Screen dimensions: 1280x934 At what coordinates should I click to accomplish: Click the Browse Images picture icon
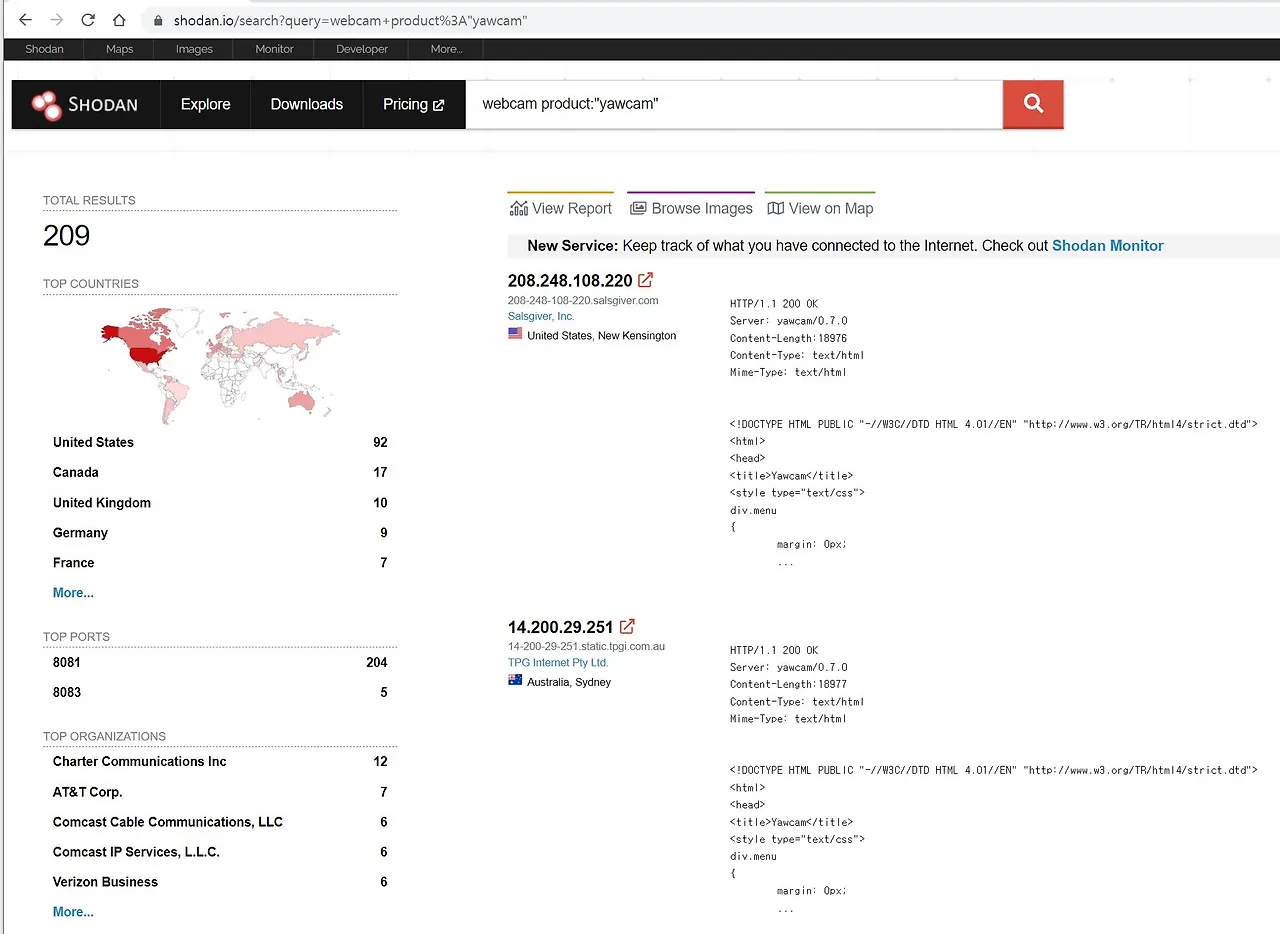(x=638, y=208)
